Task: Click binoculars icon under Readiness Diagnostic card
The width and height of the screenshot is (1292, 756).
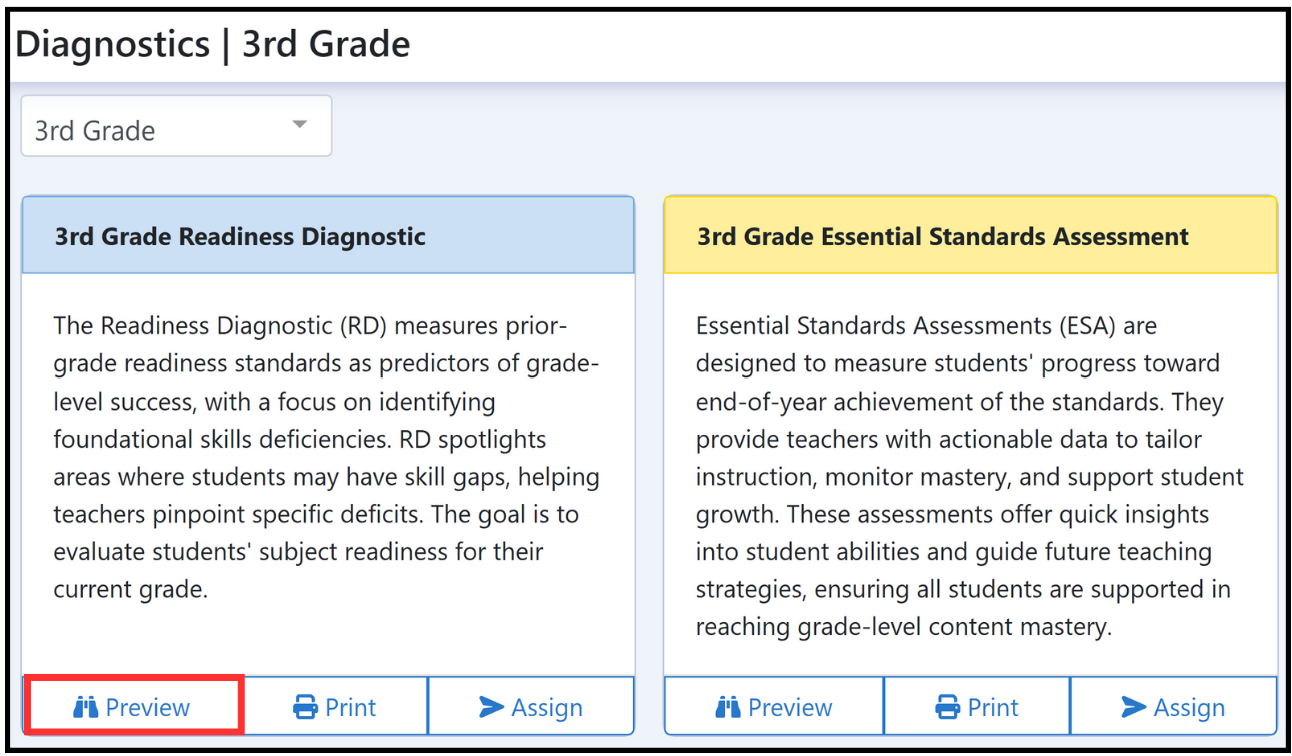Action: 86,708
